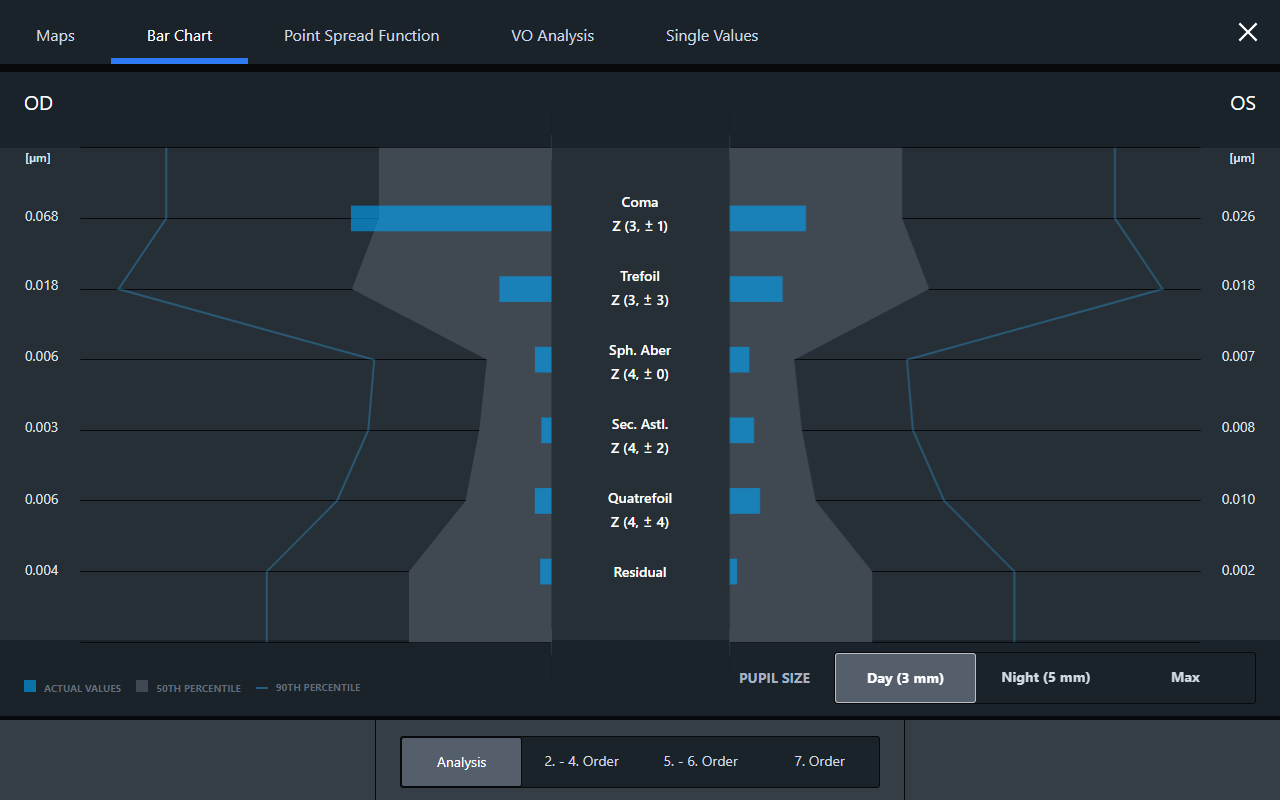
Task: Click the OD Coma blue bar
Action: (450, 218)
